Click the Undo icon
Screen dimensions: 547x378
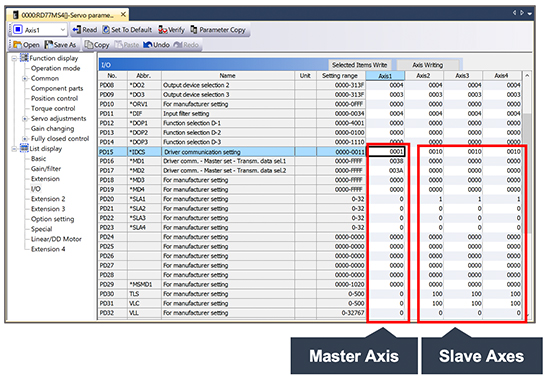coord(148,45)
